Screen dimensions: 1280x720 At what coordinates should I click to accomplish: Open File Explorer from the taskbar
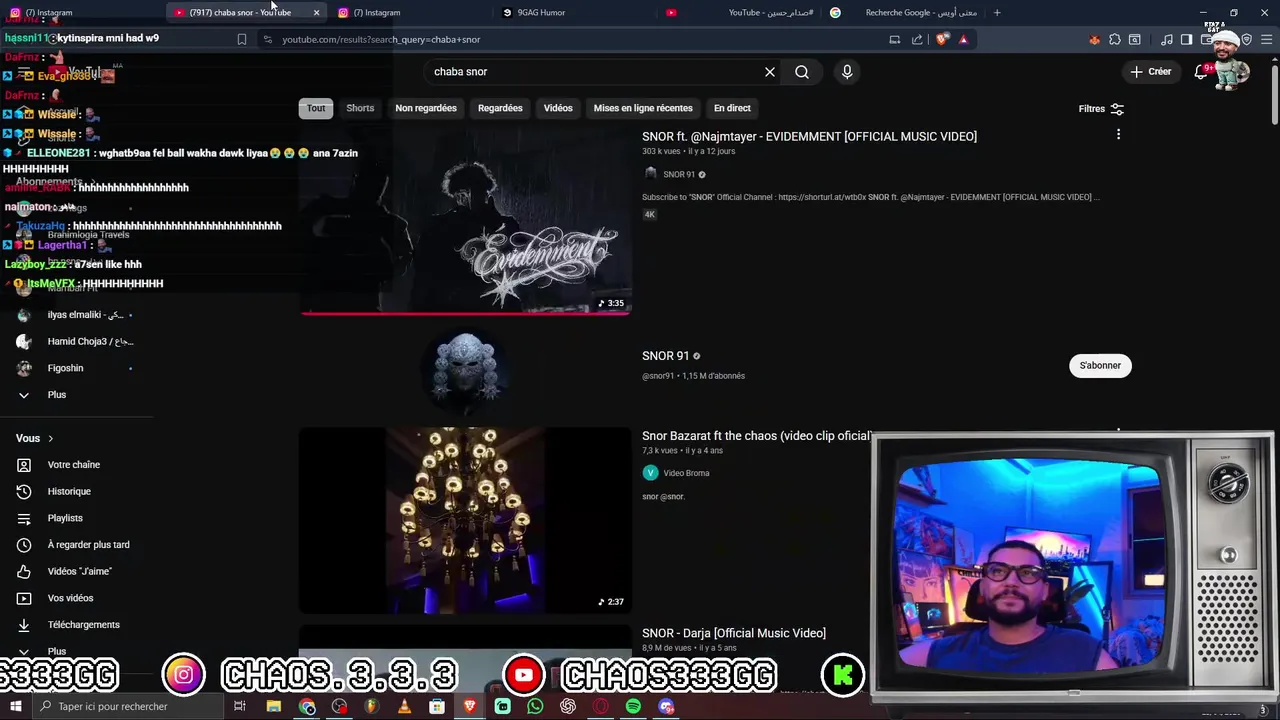coord(273,706)
